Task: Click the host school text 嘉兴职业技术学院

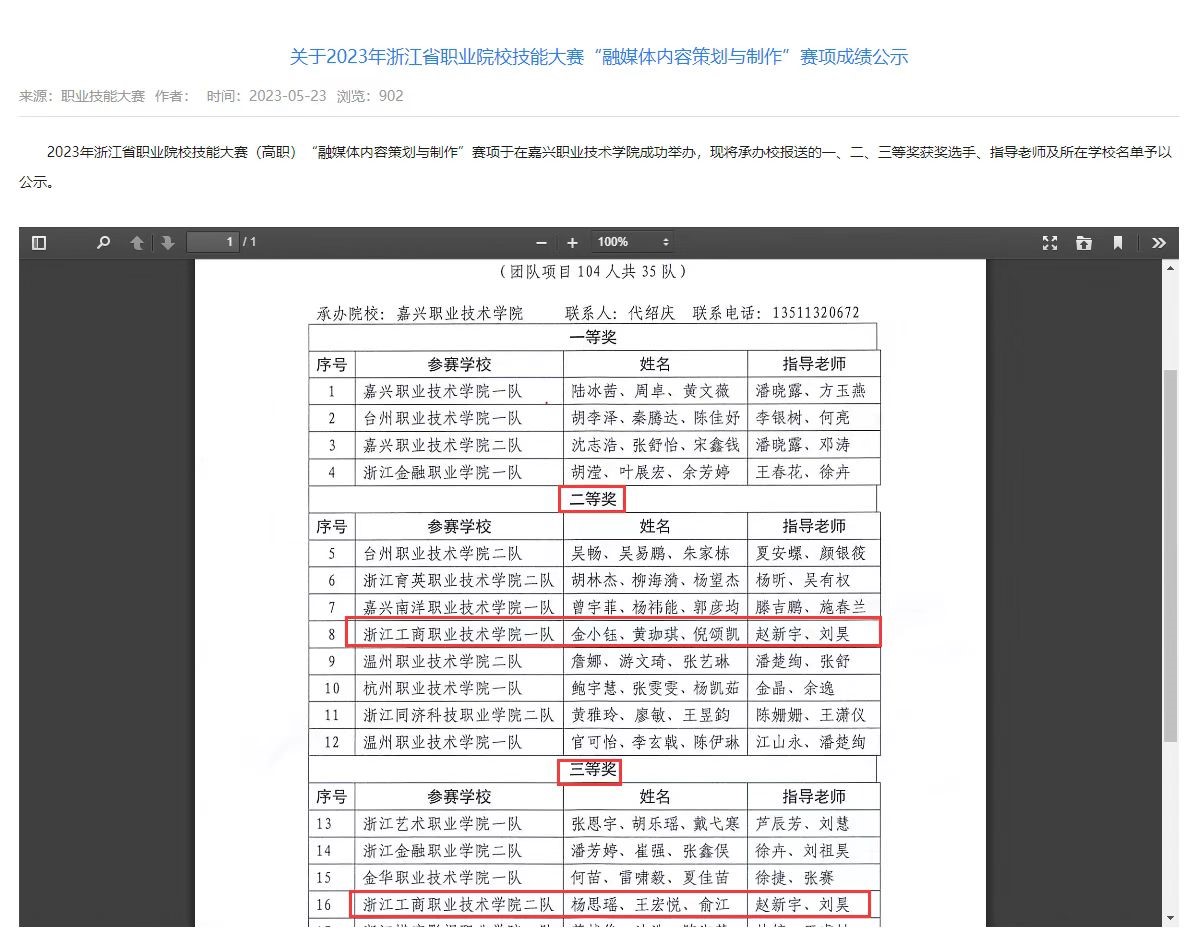Action: (460, 313)
